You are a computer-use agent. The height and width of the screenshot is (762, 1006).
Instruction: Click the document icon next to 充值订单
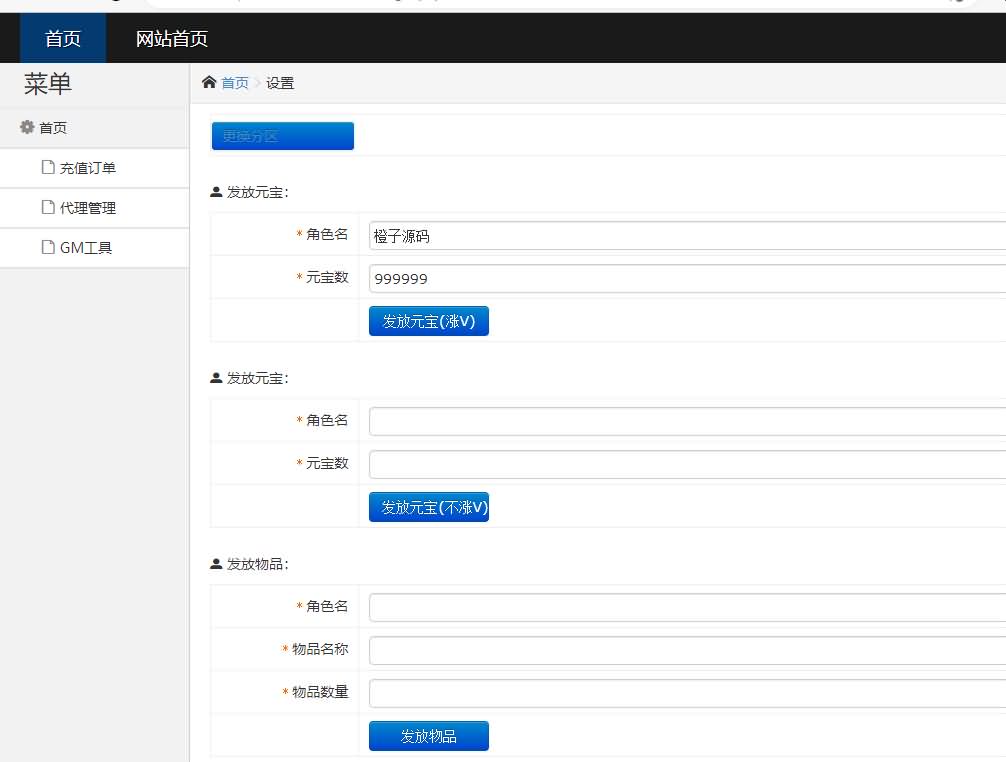coord(47,168)
